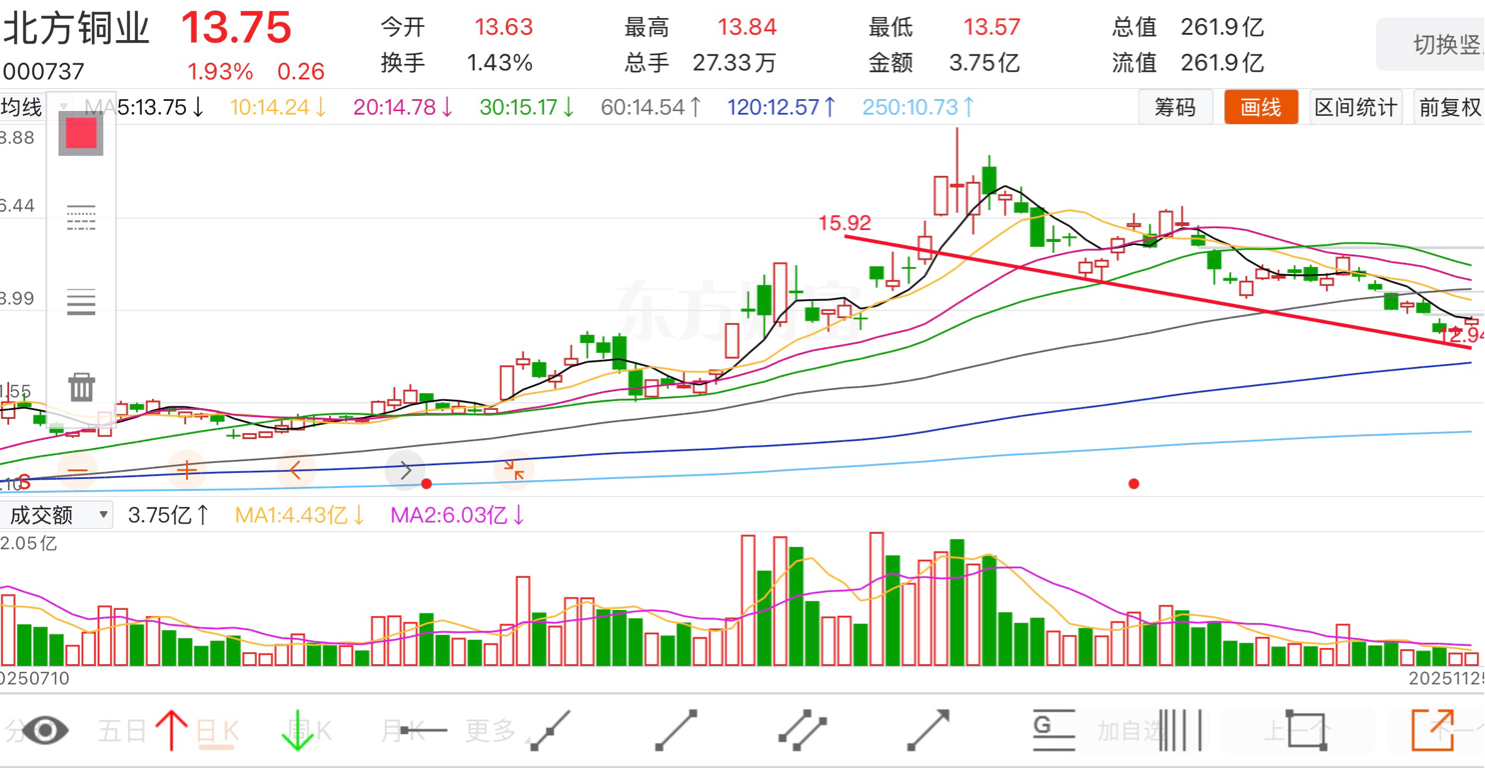Click the collapse arrows chart icon
This screenshot has height=768, width=1485.
click(x=514, y=470)
